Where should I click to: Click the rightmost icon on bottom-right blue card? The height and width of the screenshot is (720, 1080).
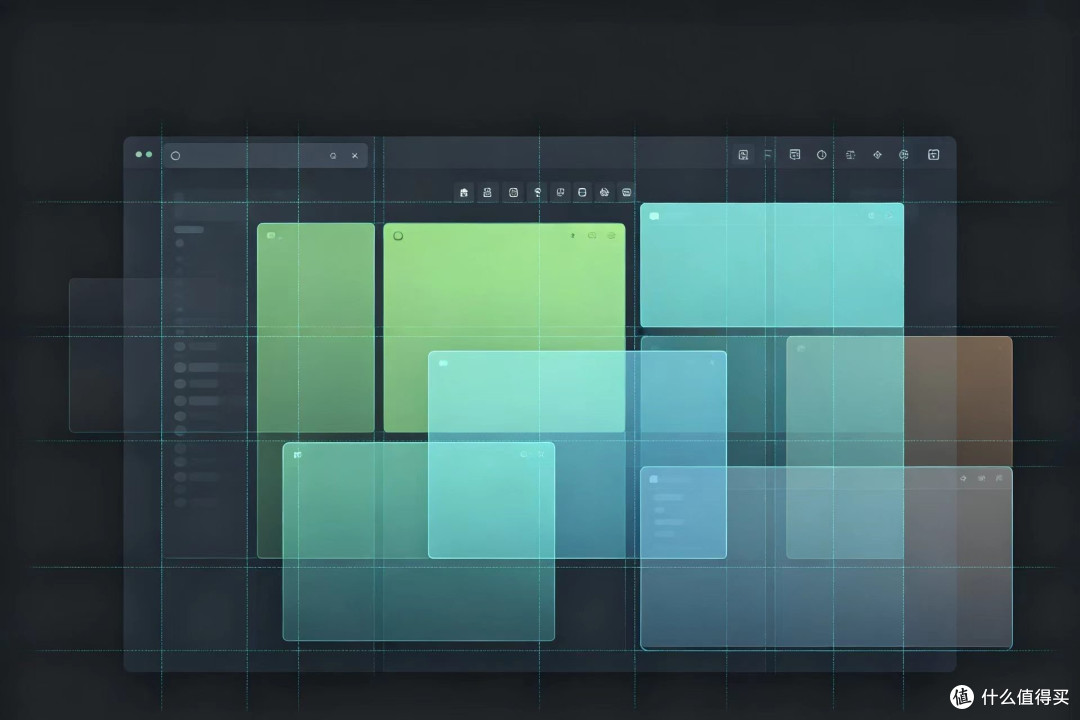click(x=999, y=478)
